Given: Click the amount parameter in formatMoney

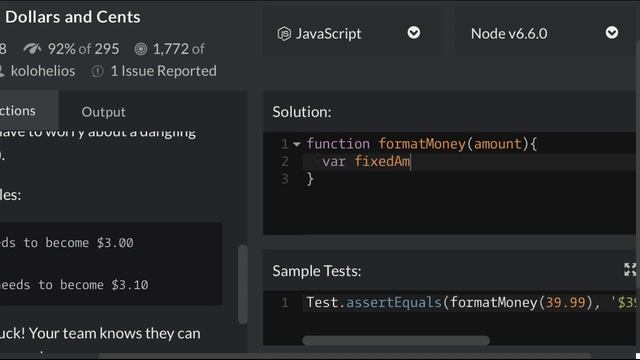Looking at the screenshot, I should pos(498,144).
